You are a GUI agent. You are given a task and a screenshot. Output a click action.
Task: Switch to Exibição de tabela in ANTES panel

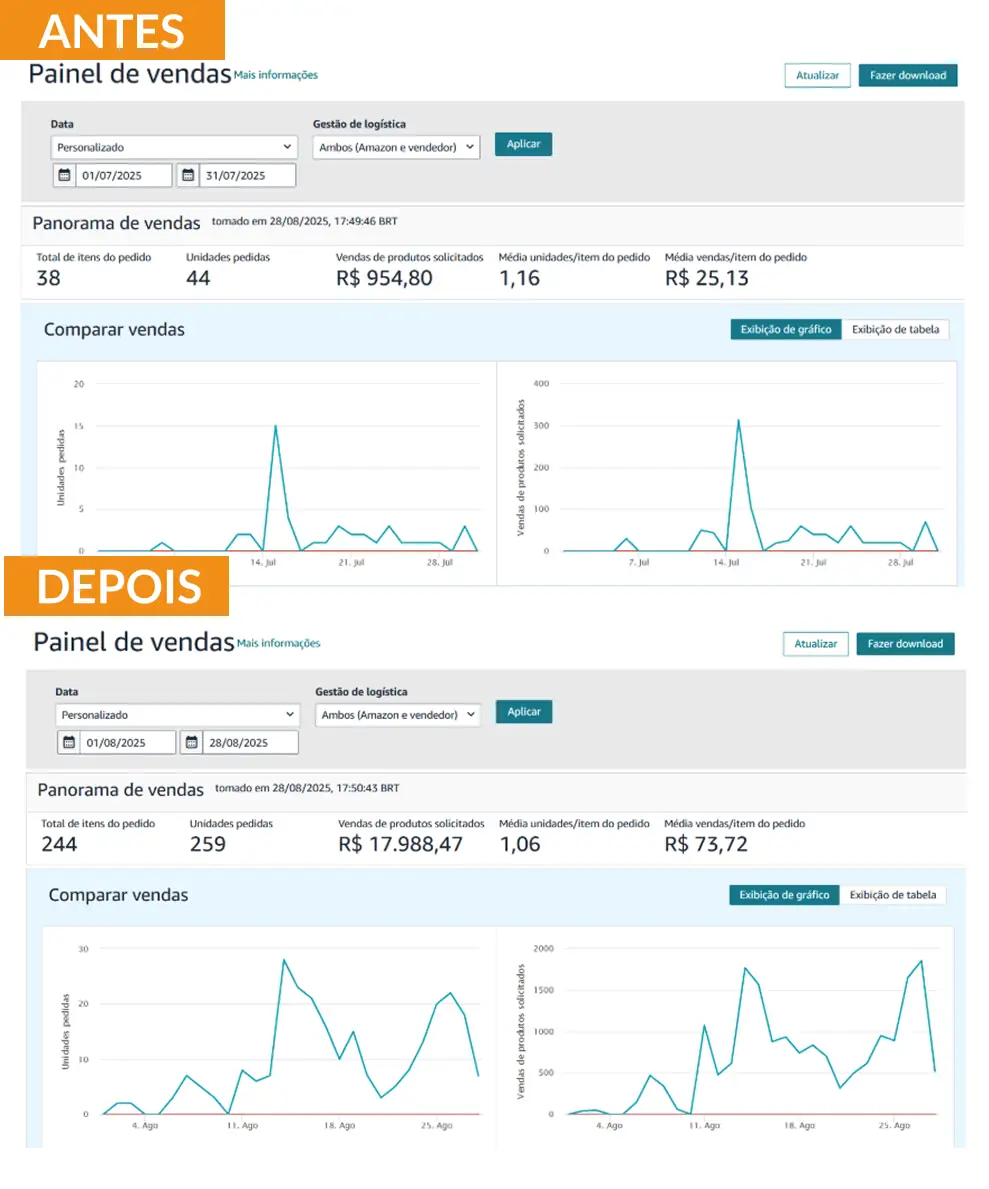[895, 329]
